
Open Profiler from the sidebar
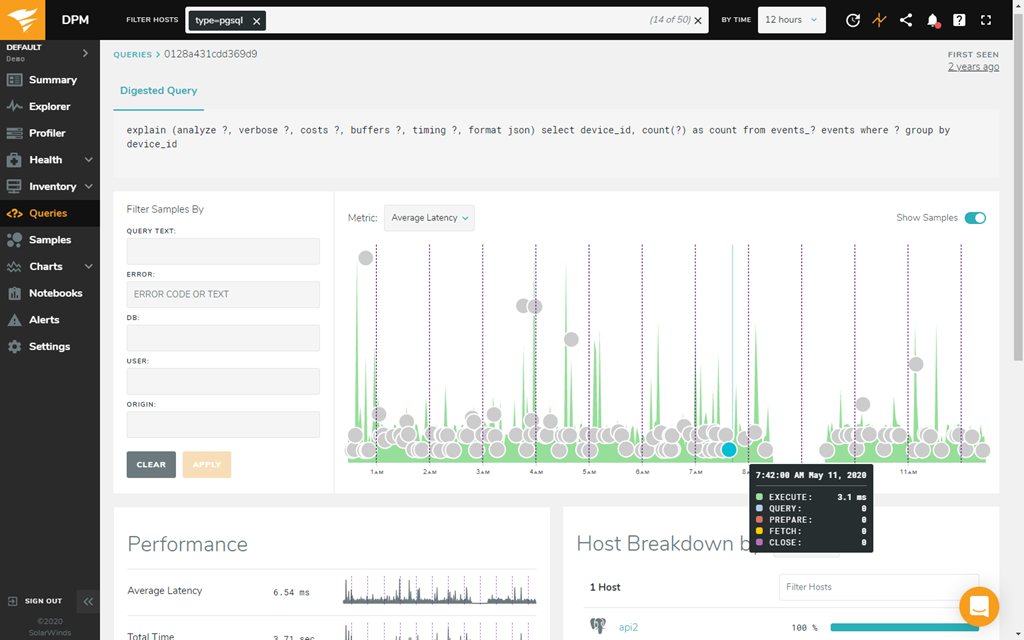point(47,133)
